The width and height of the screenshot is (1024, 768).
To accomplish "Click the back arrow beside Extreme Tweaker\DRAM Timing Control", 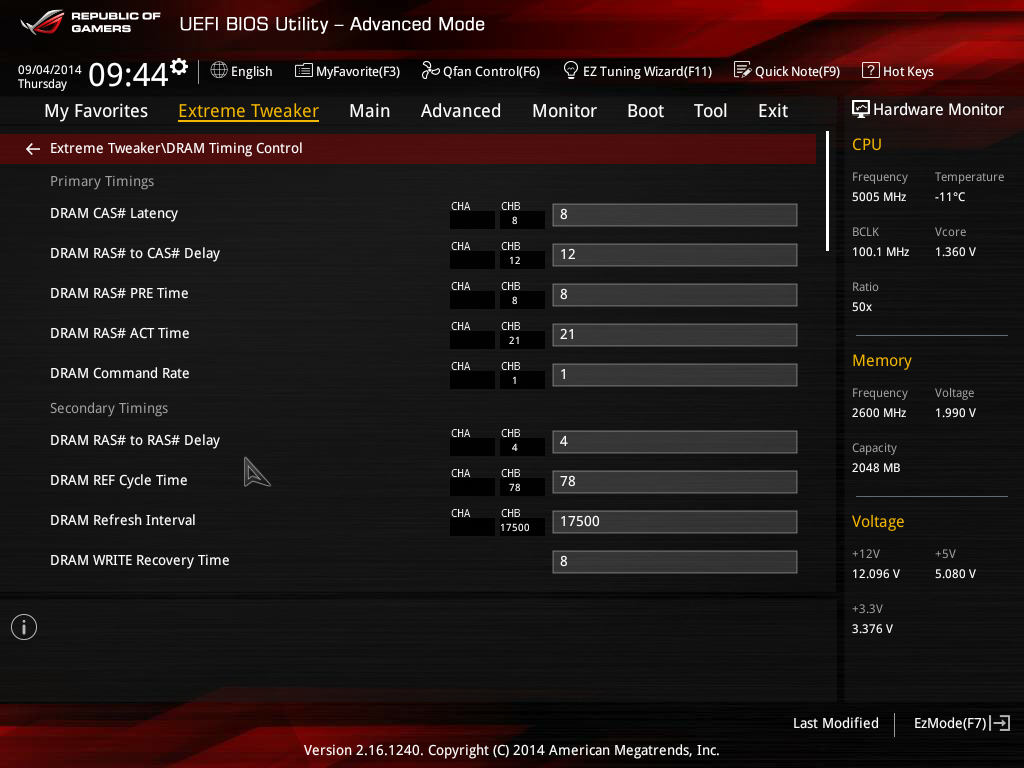I will click(x=33, y=149).
